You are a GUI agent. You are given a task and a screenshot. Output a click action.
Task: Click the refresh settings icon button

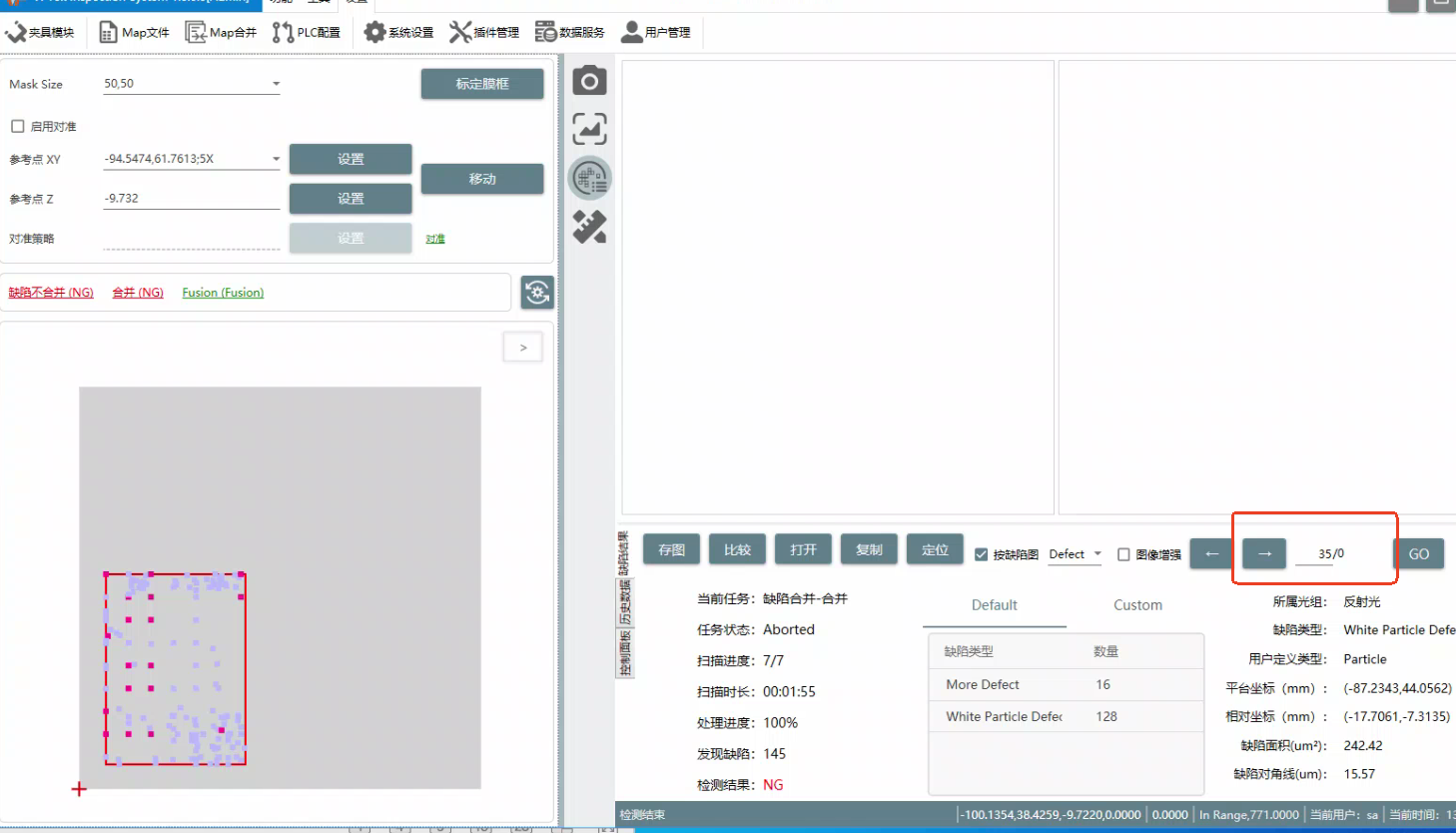(x=537, y=293)
